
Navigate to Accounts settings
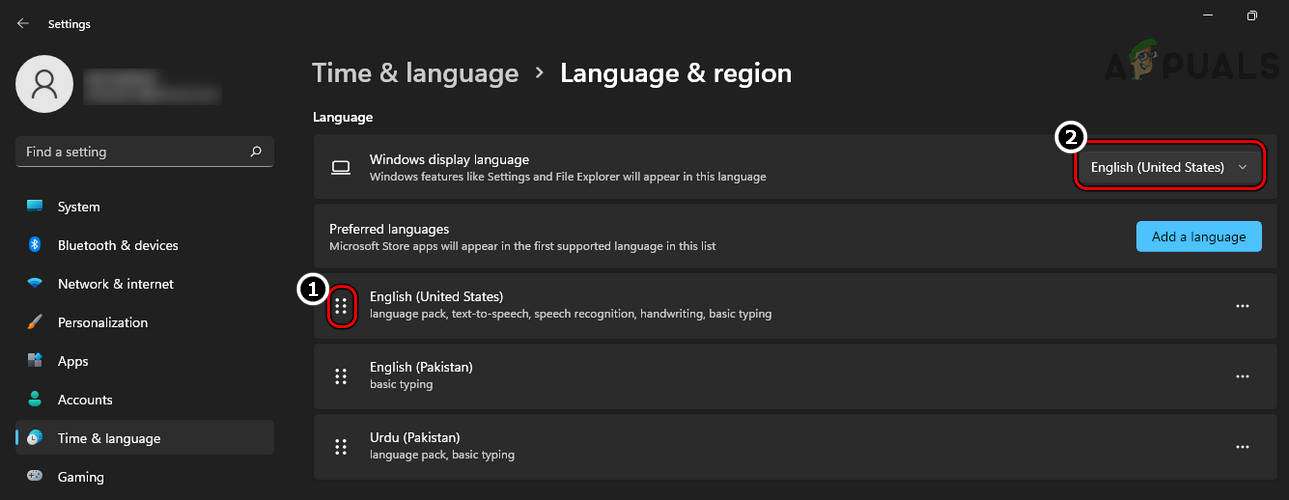click(x=85, y=400)
